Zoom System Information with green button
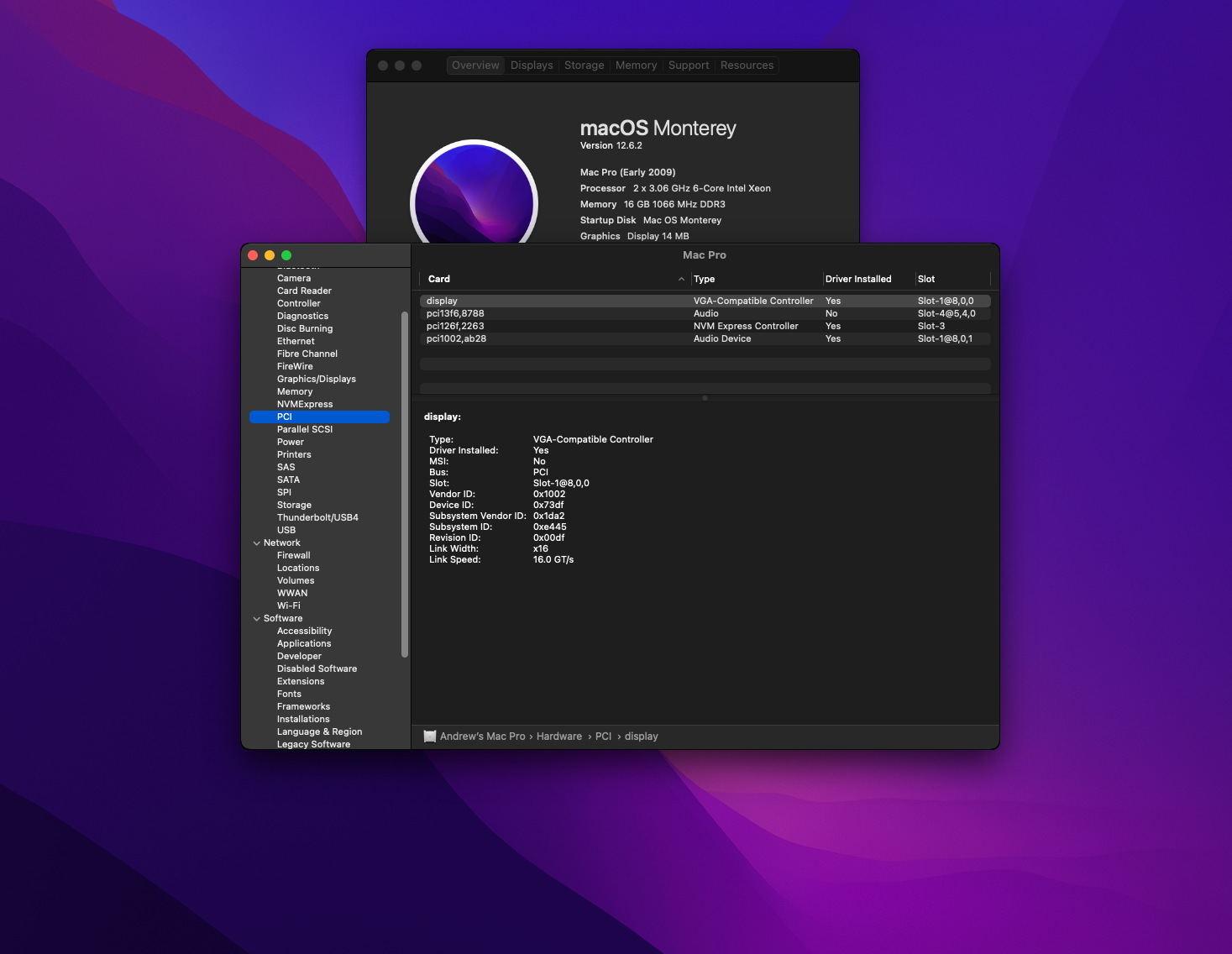The image size is (1232, 954). pyautogui.click(x=286, y=255)
